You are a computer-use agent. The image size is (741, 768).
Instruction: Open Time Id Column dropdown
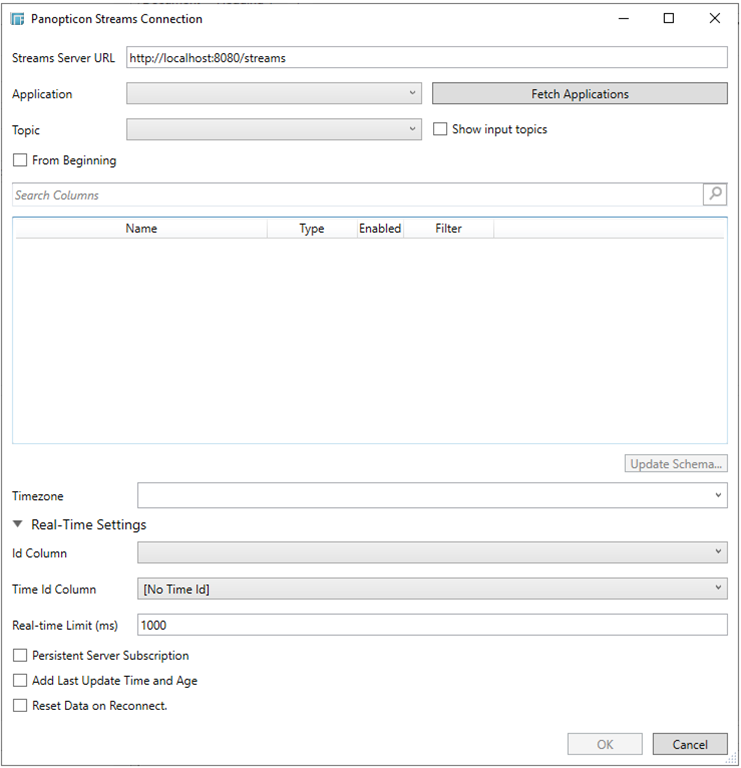[432, 588]
